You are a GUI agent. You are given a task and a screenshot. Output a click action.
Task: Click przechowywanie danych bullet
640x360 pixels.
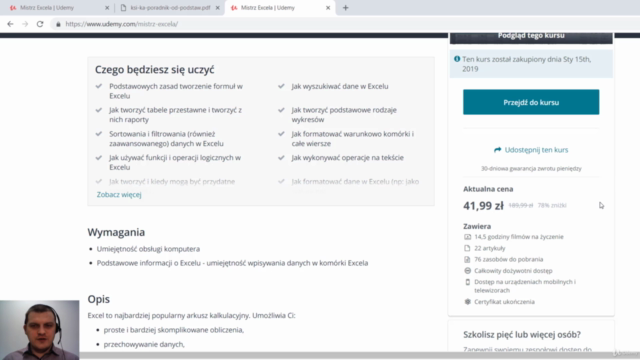point(144,344)
